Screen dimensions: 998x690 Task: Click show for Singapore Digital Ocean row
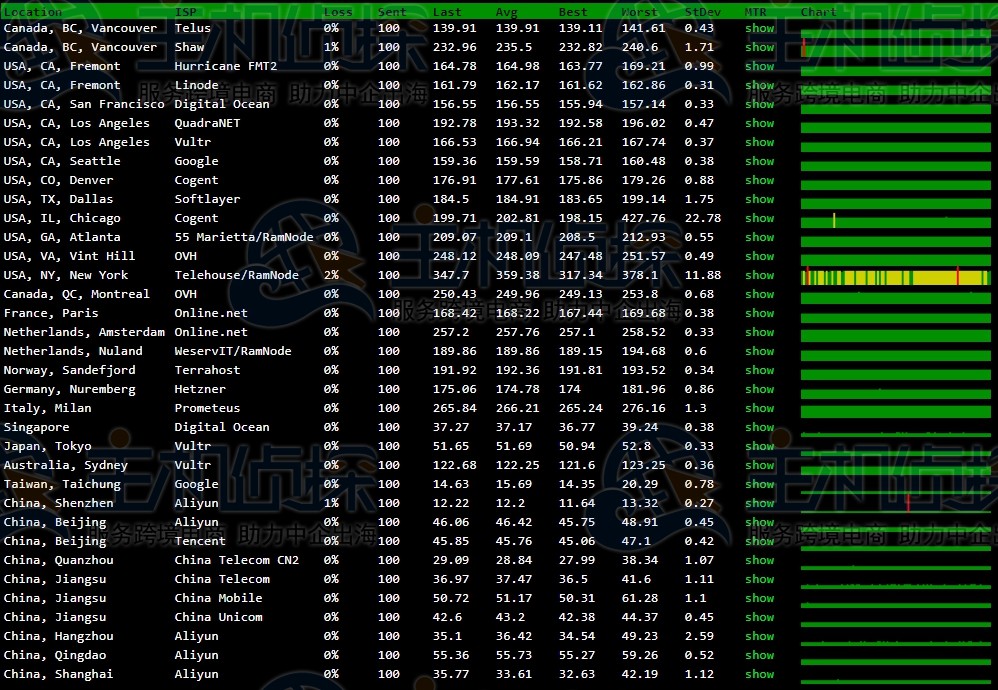[x=759, y=427]
